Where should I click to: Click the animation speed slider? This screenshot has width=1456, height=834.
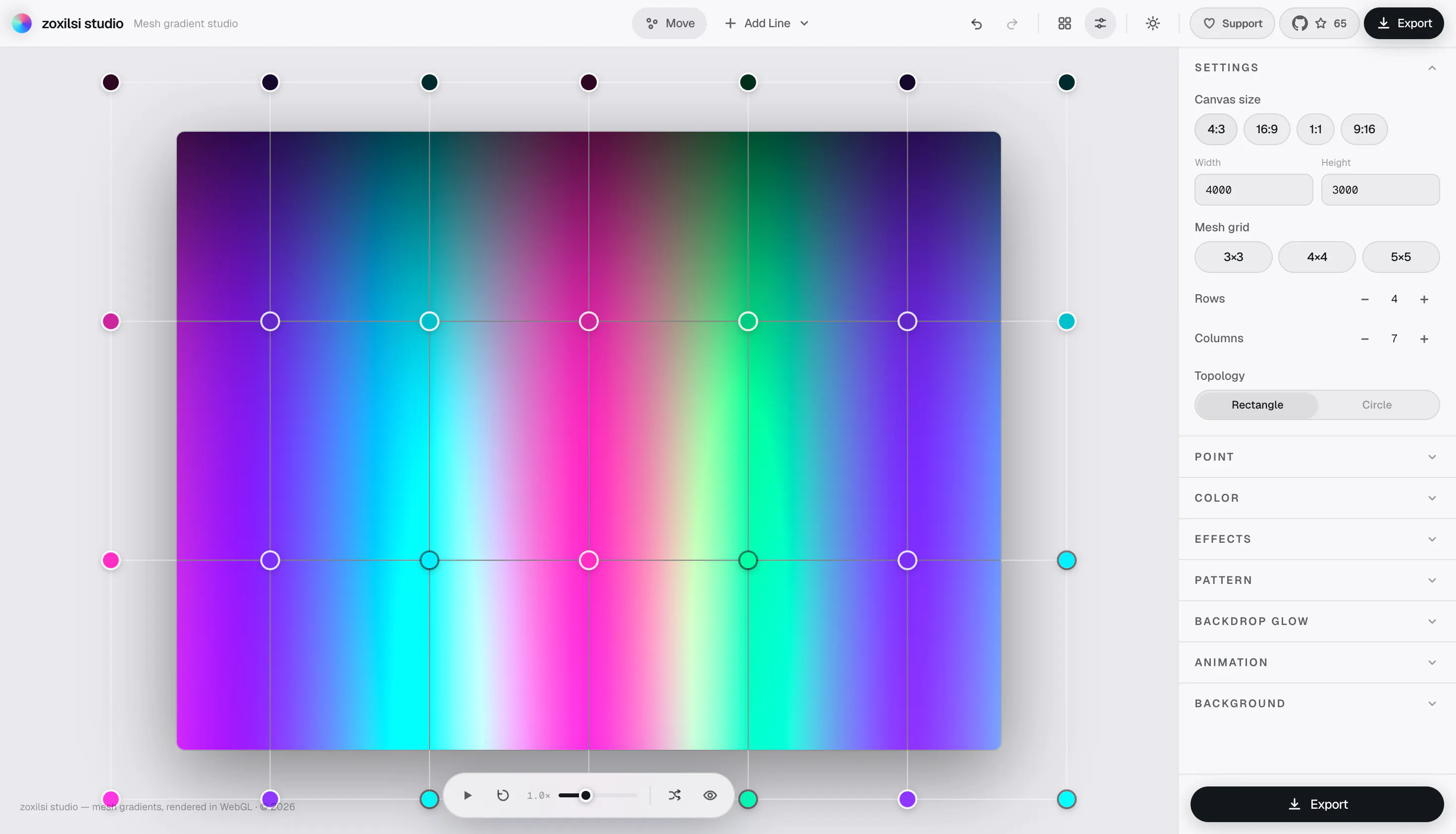[598, 796]
